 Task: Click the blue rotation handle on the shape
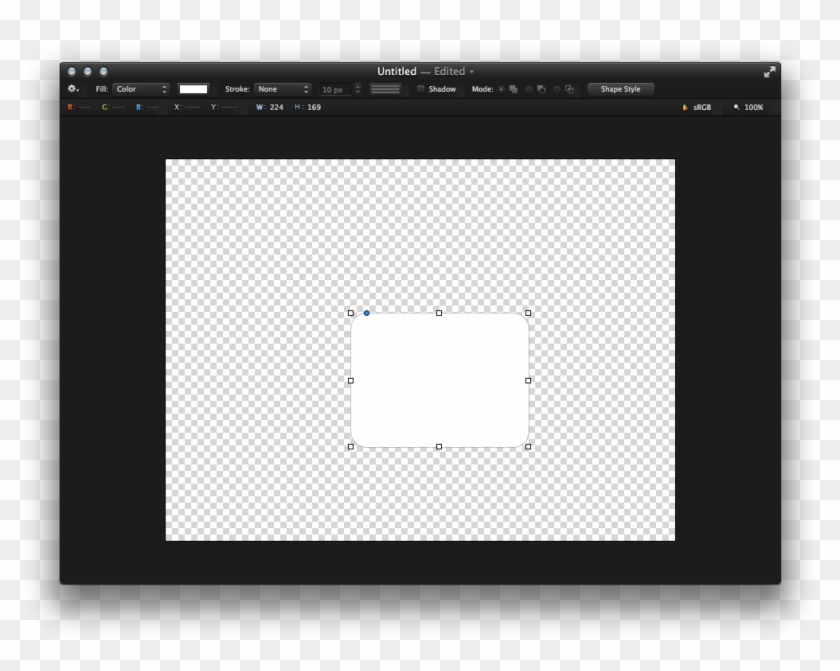pos(365,313)
